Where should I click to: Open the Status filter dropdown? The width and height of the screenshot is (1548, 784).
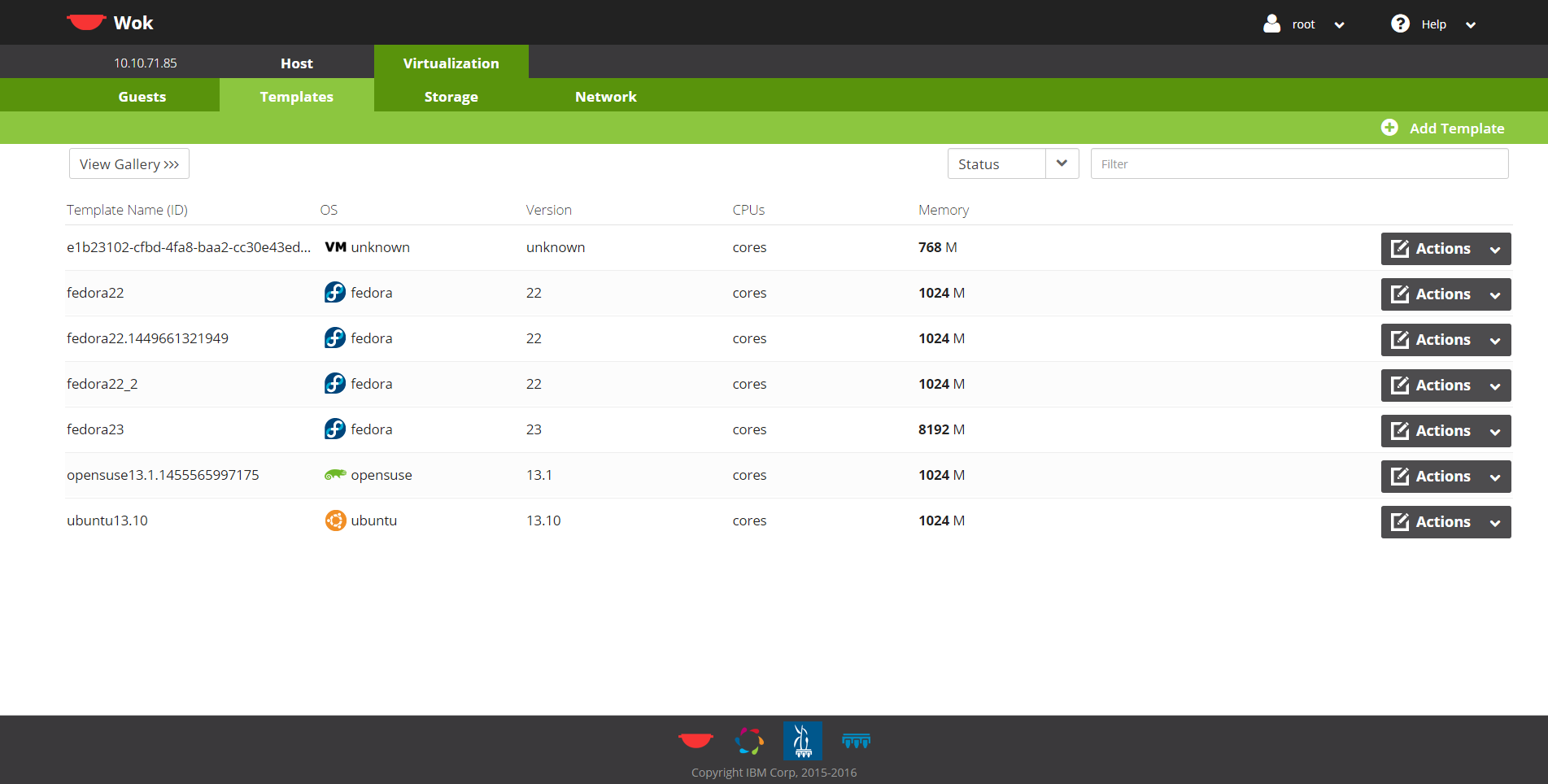(x=1013, y=163)
